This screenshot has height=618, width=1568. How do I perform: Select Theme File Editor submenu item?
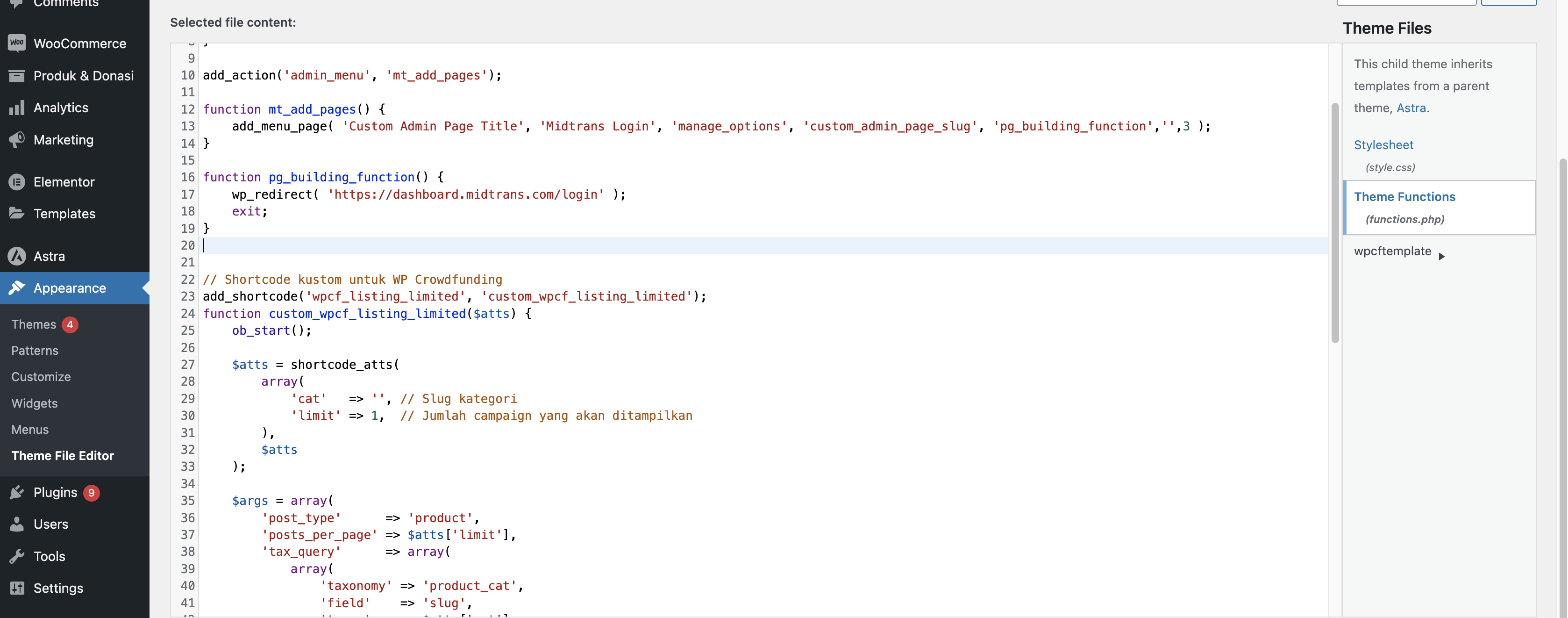coord(63,455)
